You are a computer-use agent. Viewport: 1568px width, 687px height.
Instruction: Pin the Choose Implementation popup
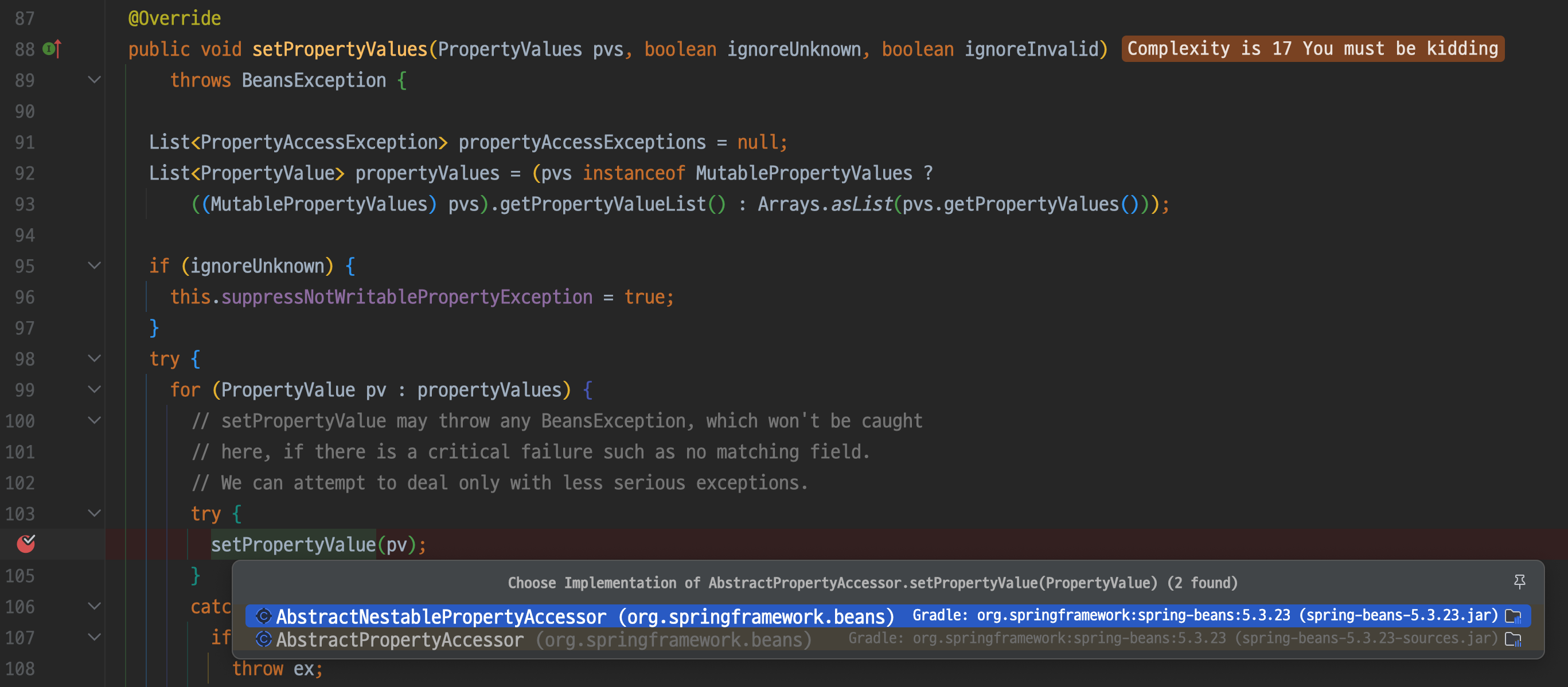click(1519, 581)
